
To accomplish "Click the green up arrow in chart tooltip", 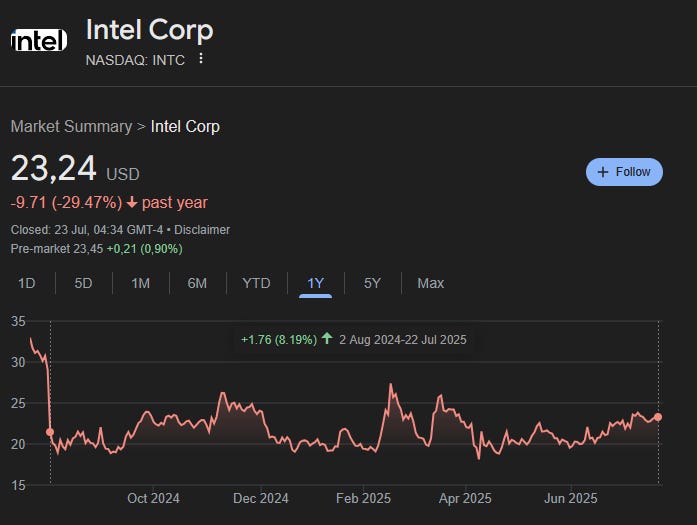I will point(327,339).
